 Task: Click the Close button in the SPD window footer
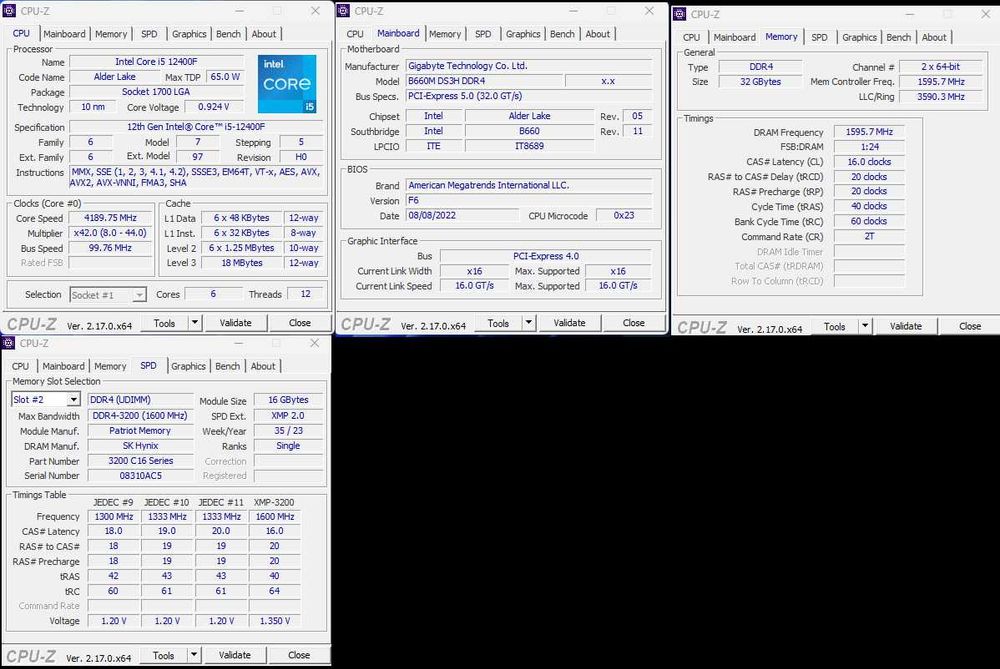(x=298, y=655)
